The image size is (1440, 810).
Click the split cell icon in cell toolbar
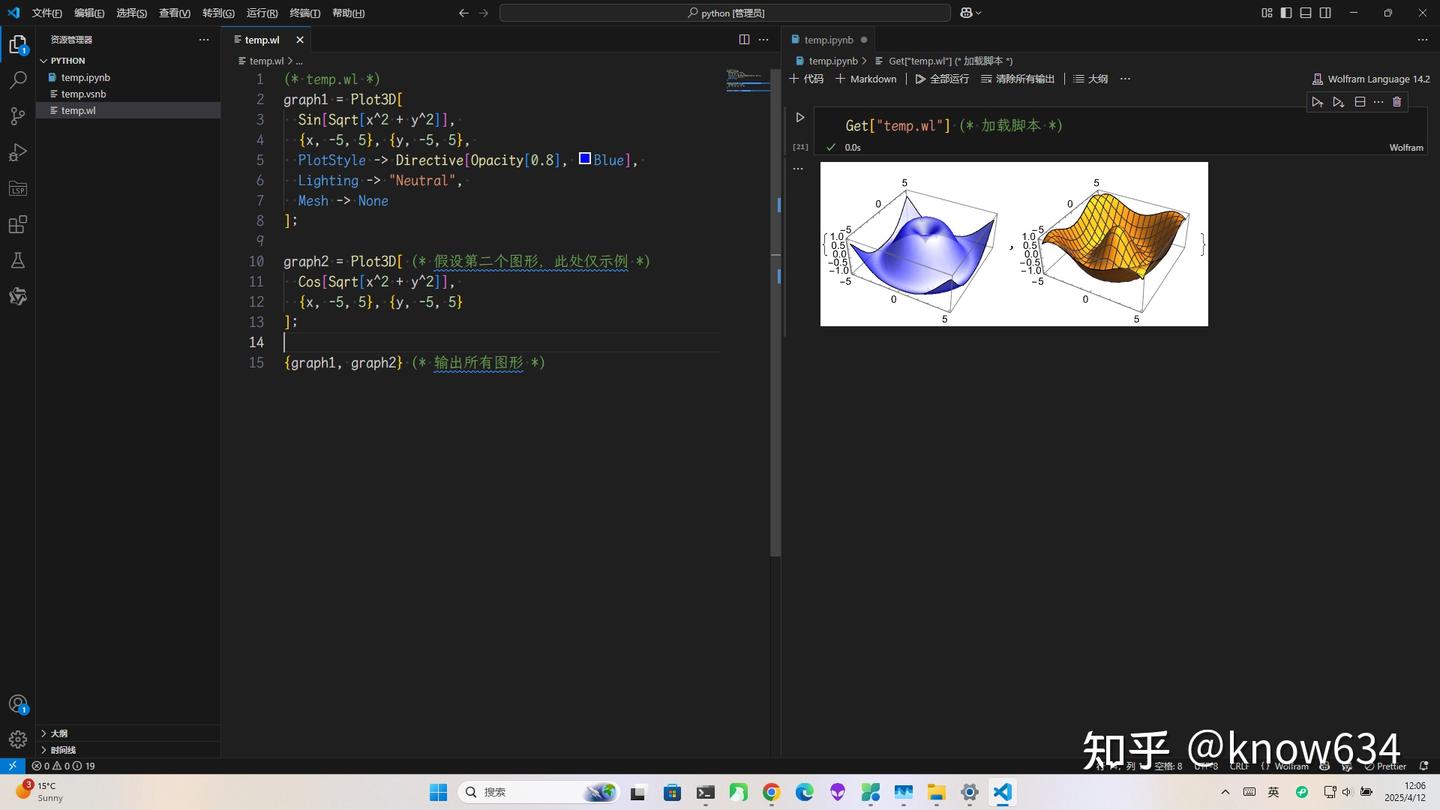pos(1359,101)
